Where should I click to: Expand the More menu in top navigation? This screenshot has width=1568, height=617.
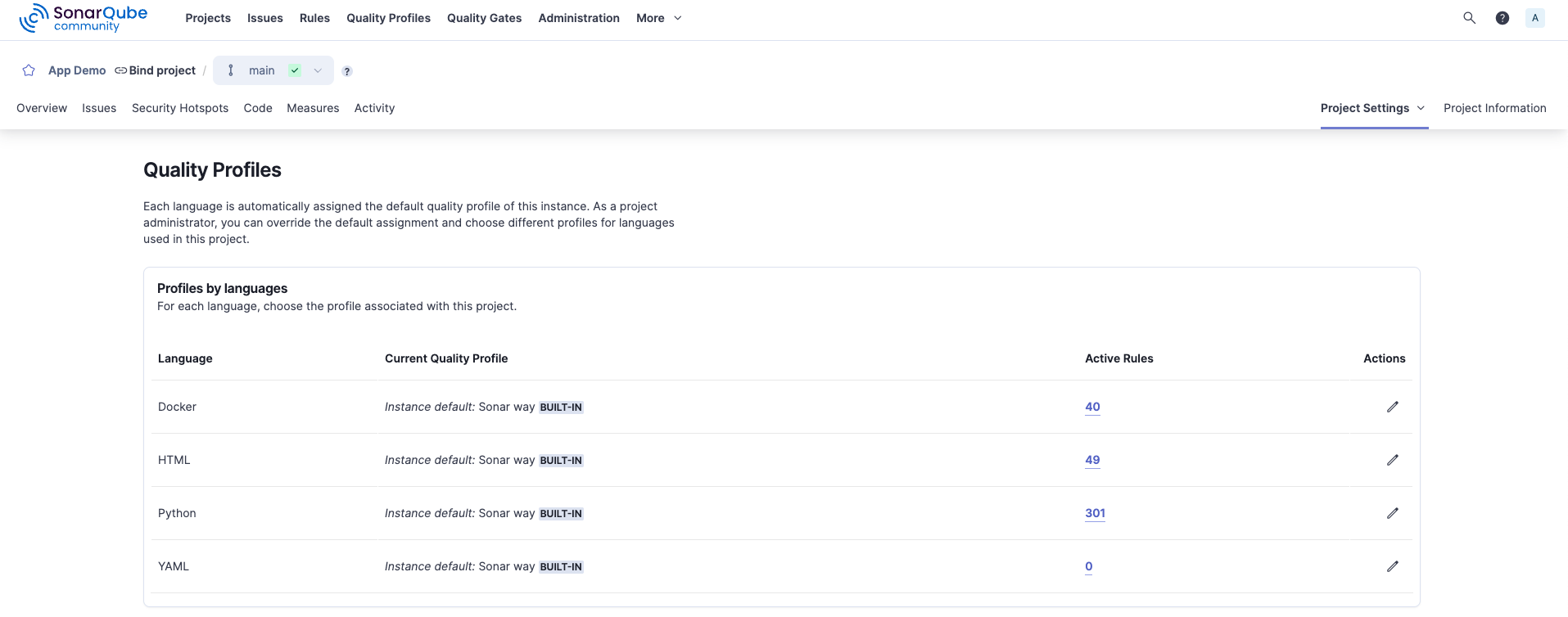659,18
